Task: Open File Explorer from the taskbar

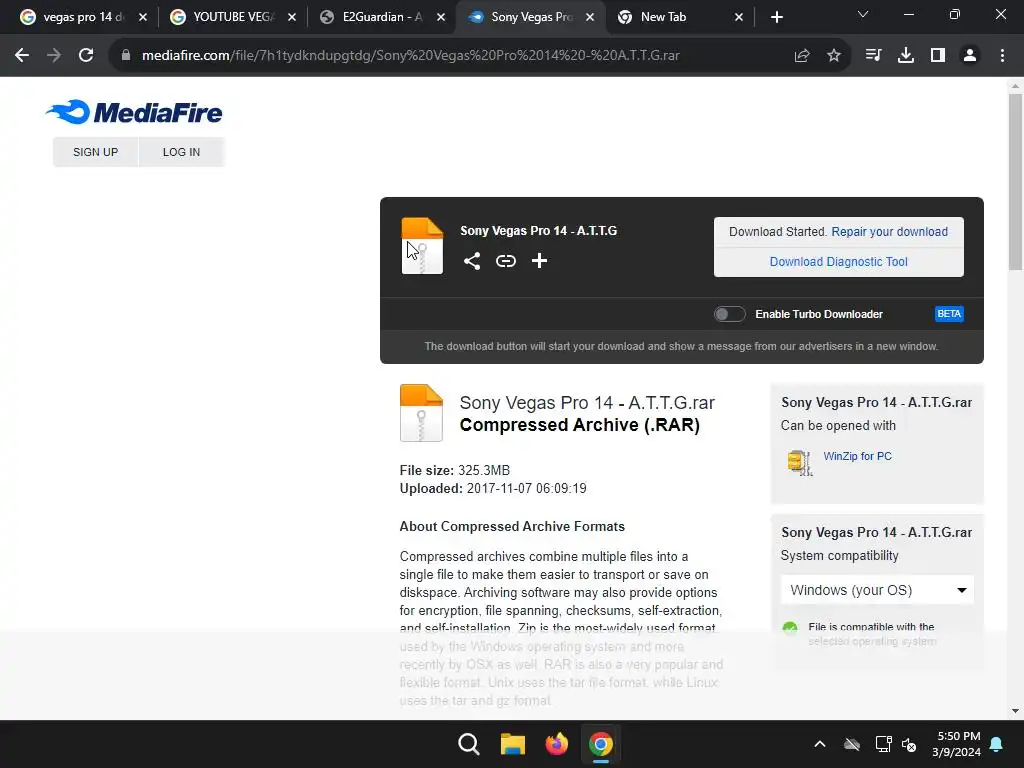Action: 513,744
